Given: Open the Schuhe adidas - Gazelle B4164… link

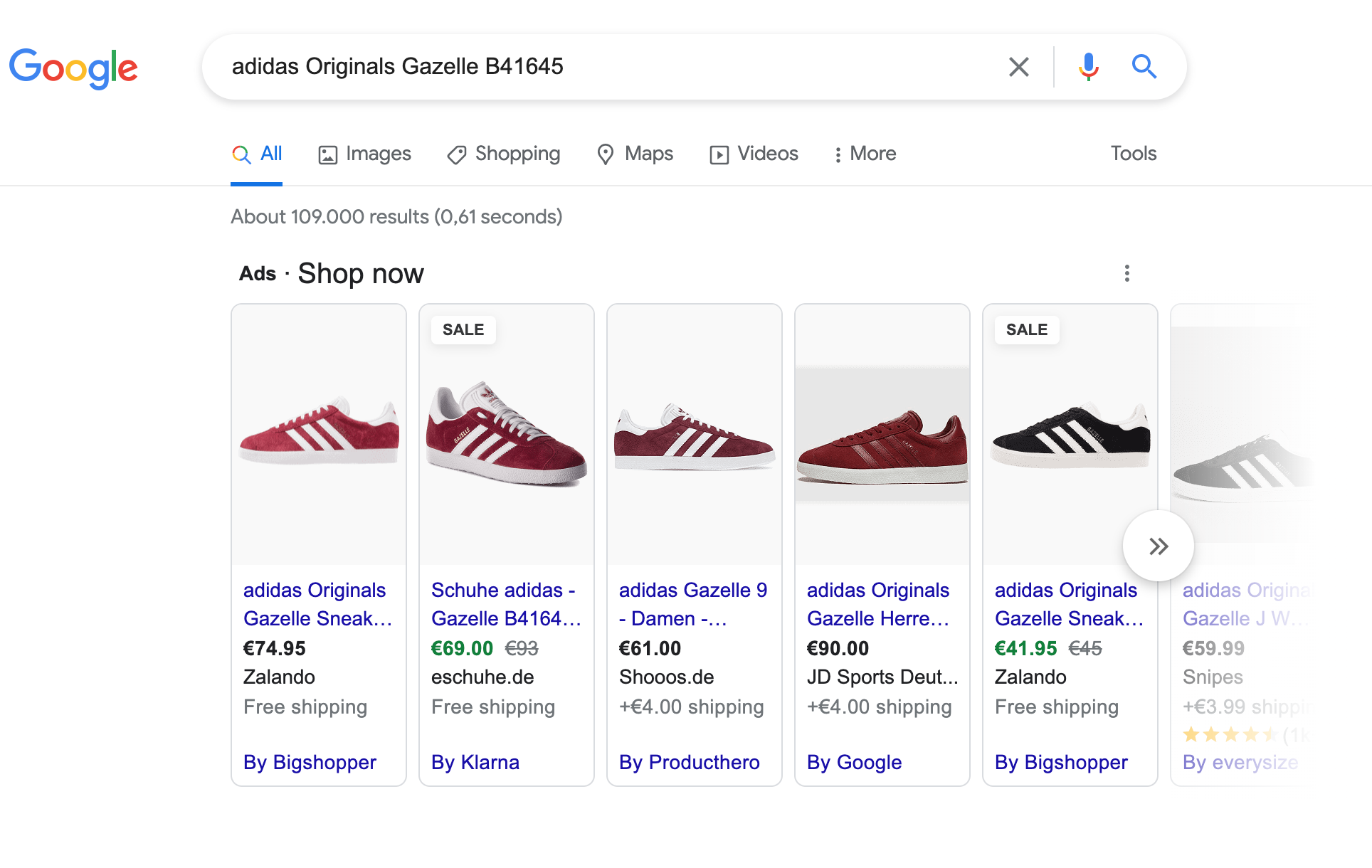Looking at the screenshot, I should 506,604.
